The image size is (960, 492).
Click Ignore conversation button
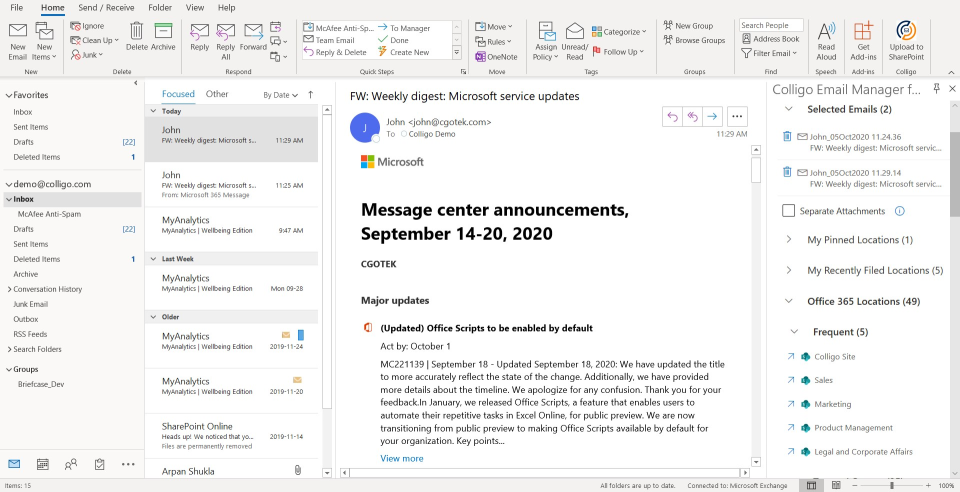pyautogui.click(x=88, y=26)
